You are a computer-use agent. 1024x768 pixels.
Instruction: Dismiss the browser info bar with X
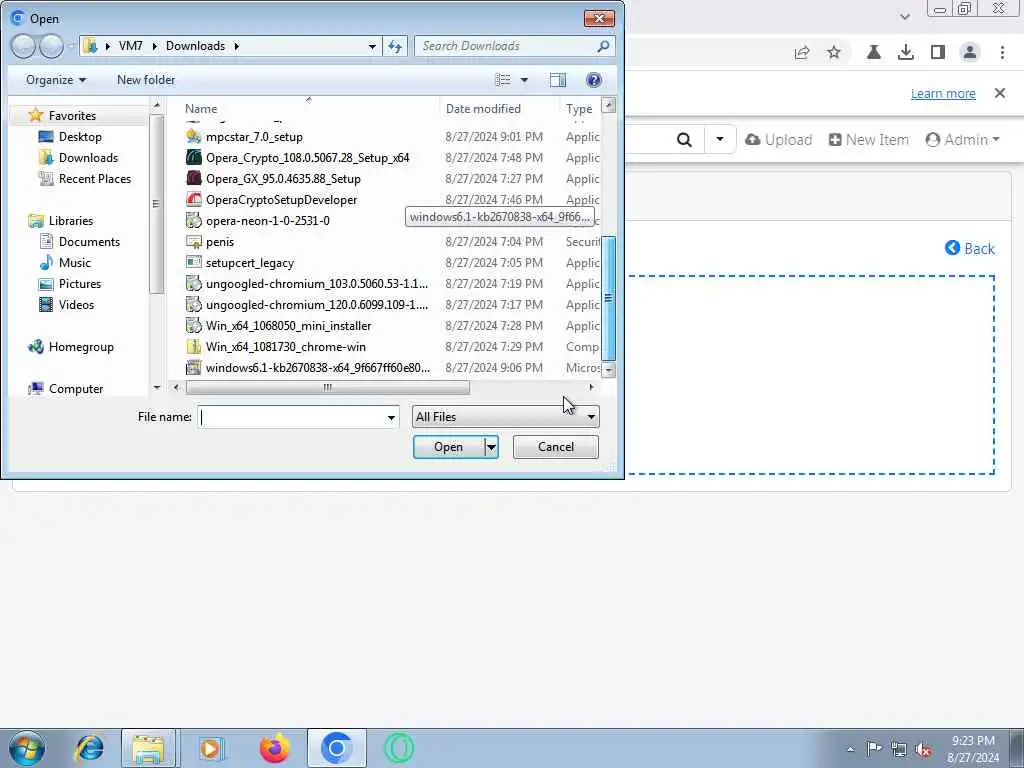(1000, 93)
